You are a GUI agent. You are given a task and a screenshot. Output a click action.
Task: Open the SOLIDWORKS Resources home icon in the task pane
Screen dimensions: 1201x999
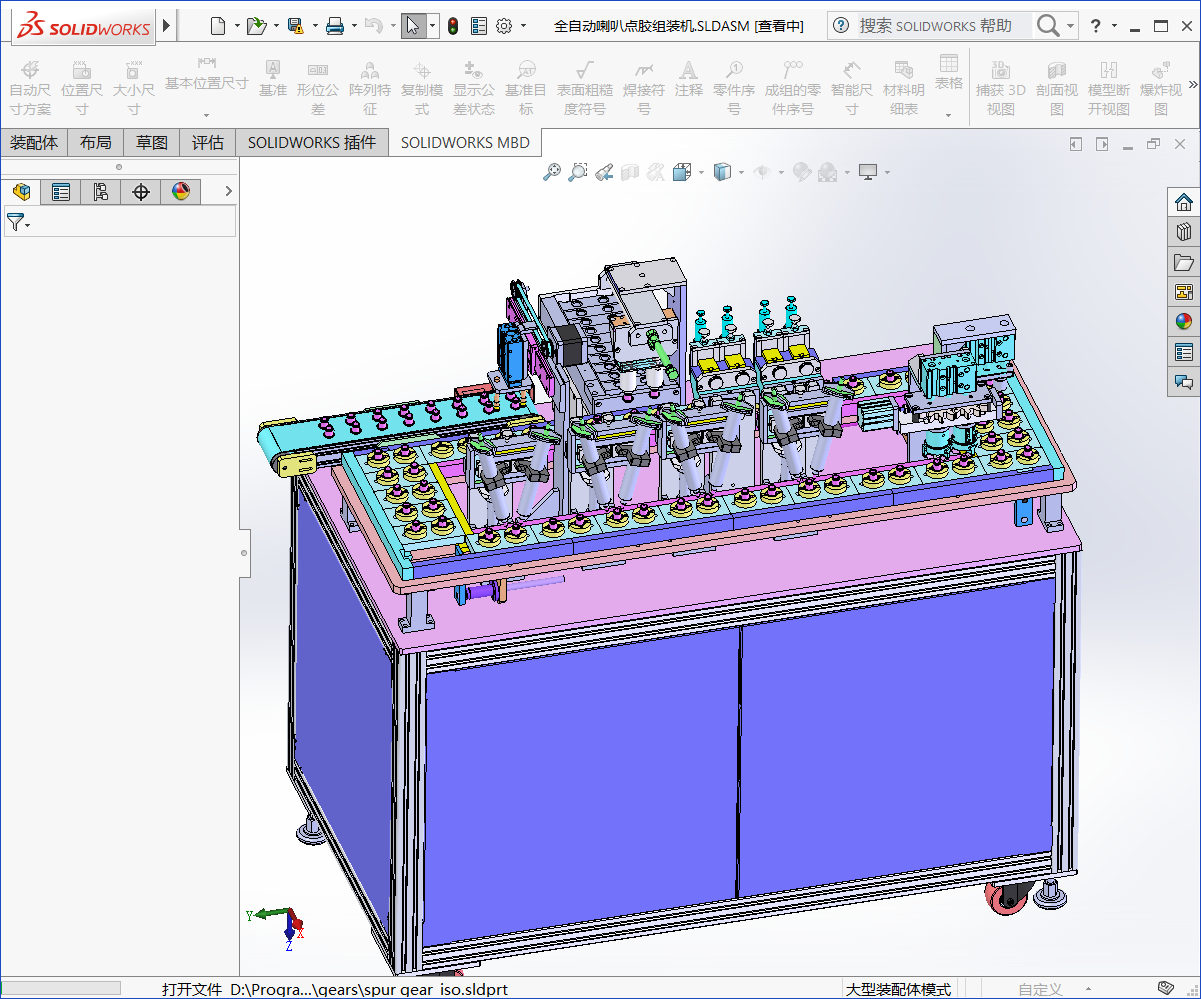pos(1184,202)
